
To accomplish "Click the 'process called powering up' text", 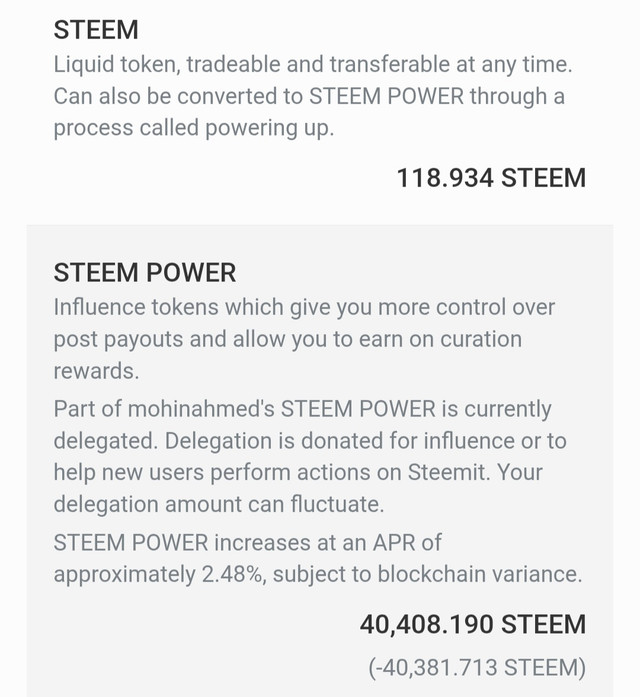I will (194, 128).
